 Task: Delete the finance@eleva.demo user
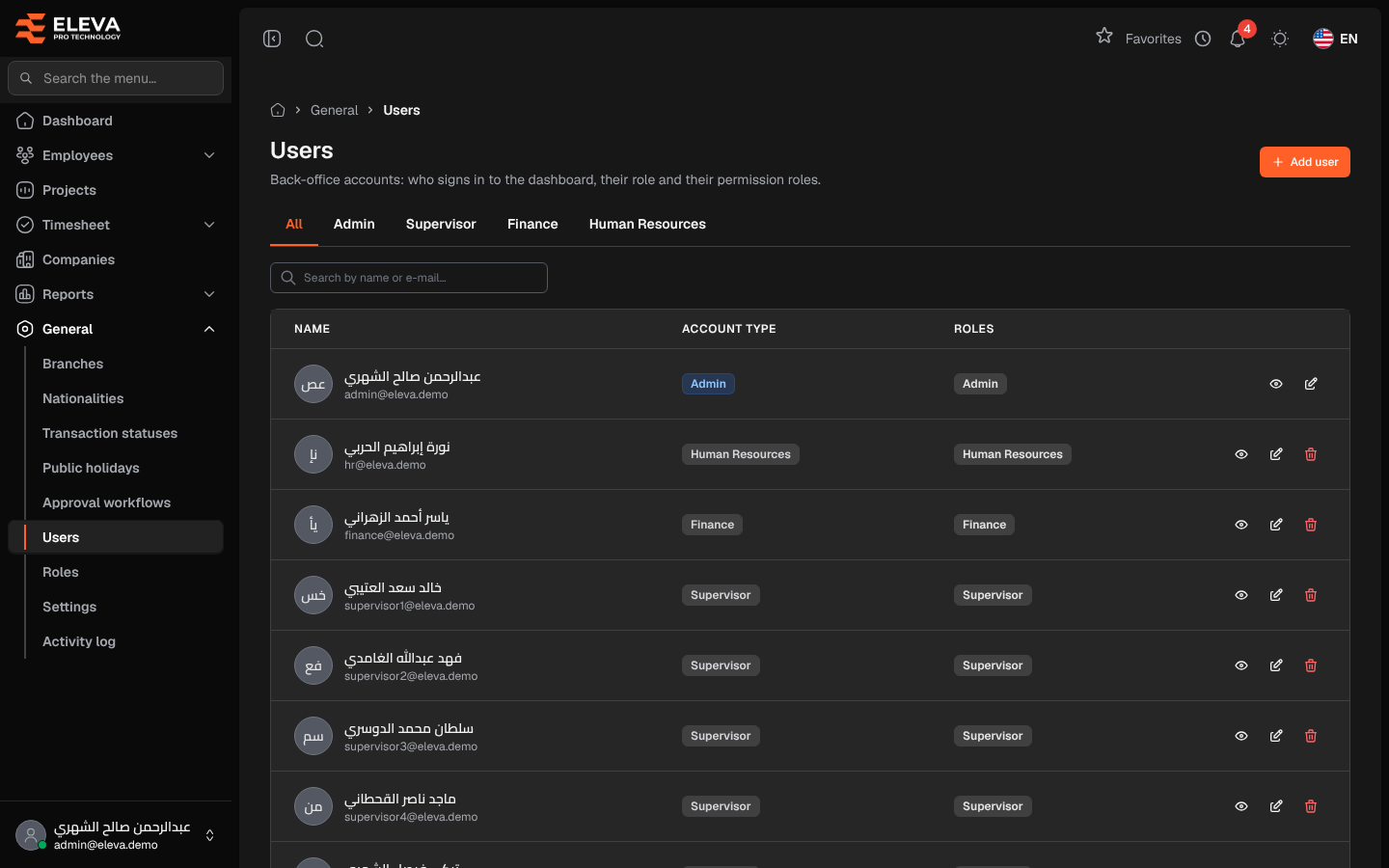coord(1311,525)
